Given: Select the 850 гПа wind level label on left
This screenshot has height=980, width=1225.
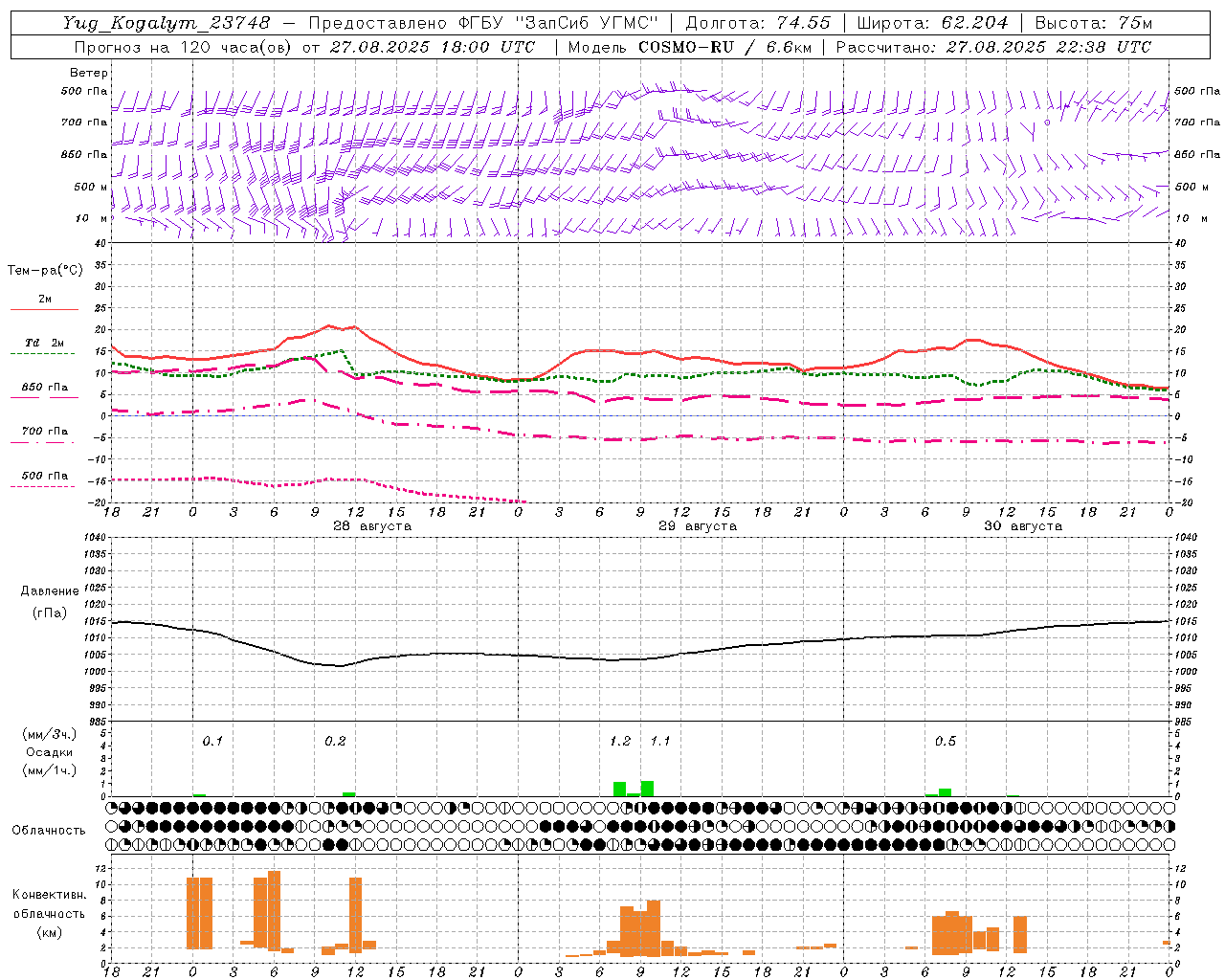Looking at the screenshot, I should (x=84, y=154).
